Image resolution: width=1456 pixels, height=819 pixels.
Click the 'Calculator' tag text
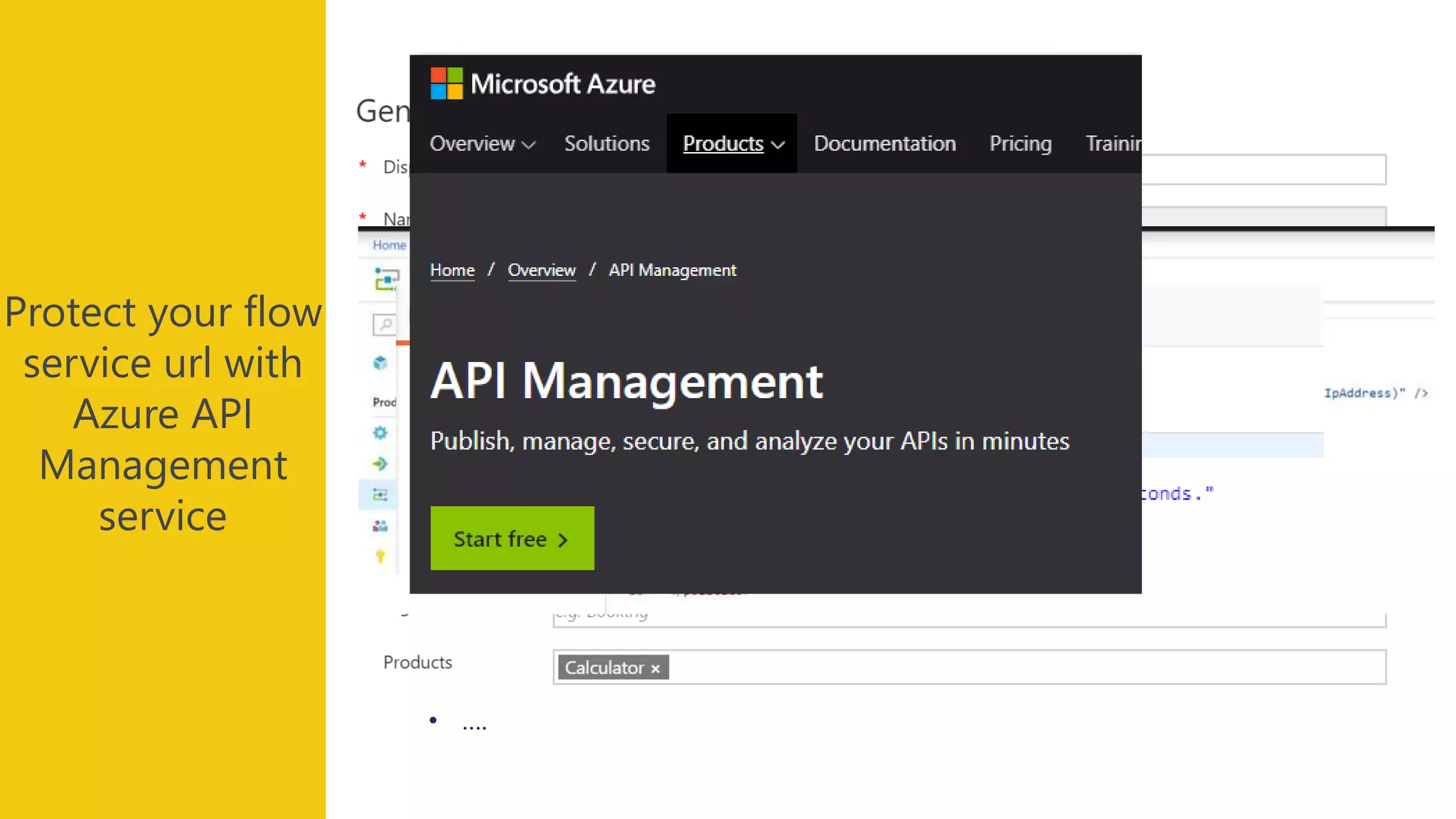pos(604,668)
